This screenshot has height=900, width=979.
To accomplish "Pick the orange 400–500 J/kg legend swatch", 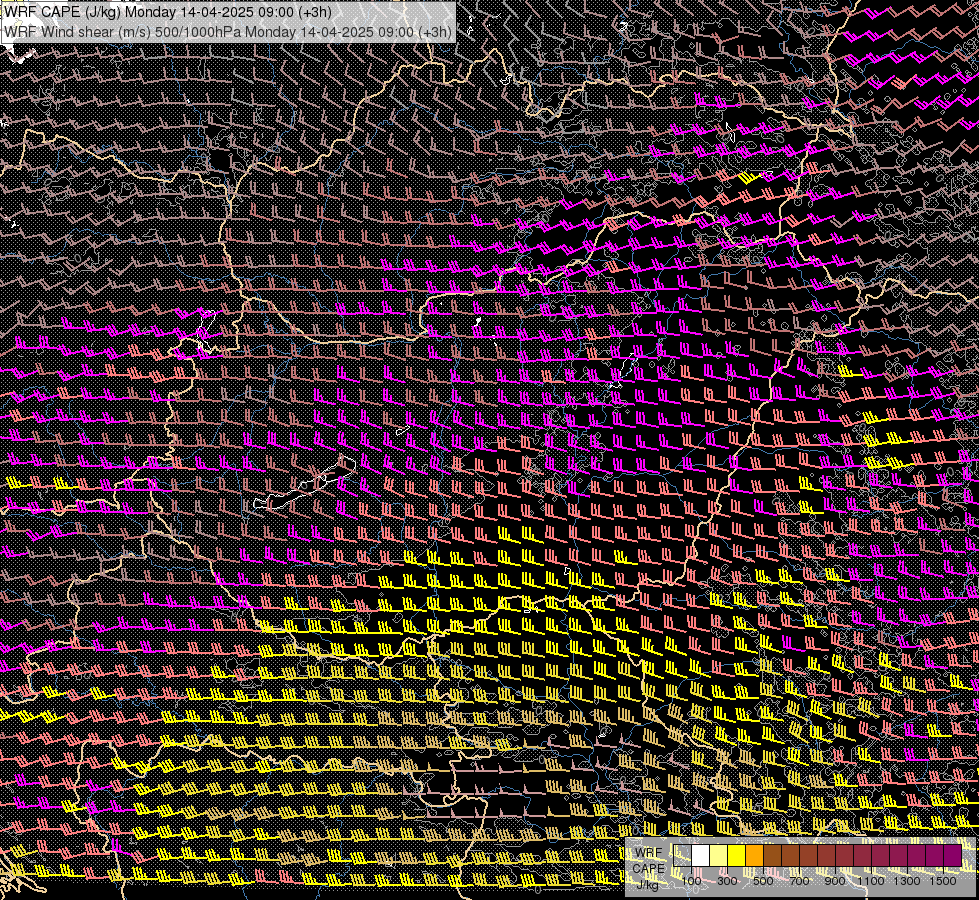I will (x=755, y=855).
